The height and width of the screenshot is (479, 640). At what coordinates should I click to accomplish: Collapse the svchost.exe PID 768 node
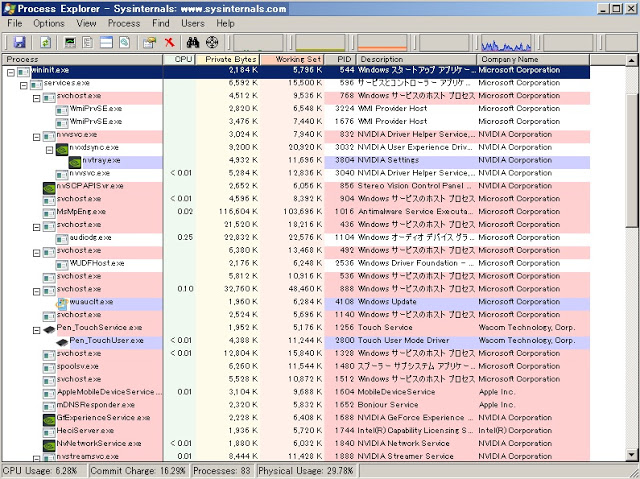[x=36, y=98]
